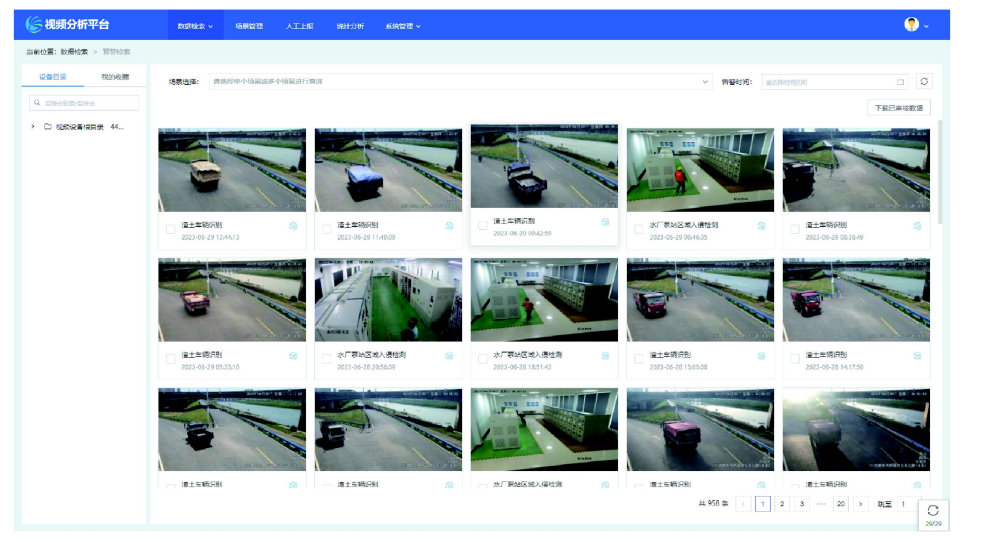Viewport: 983px width, 542px height.
Task: Click the status icon on the 18:51:43 card
Action: point(605,356)
